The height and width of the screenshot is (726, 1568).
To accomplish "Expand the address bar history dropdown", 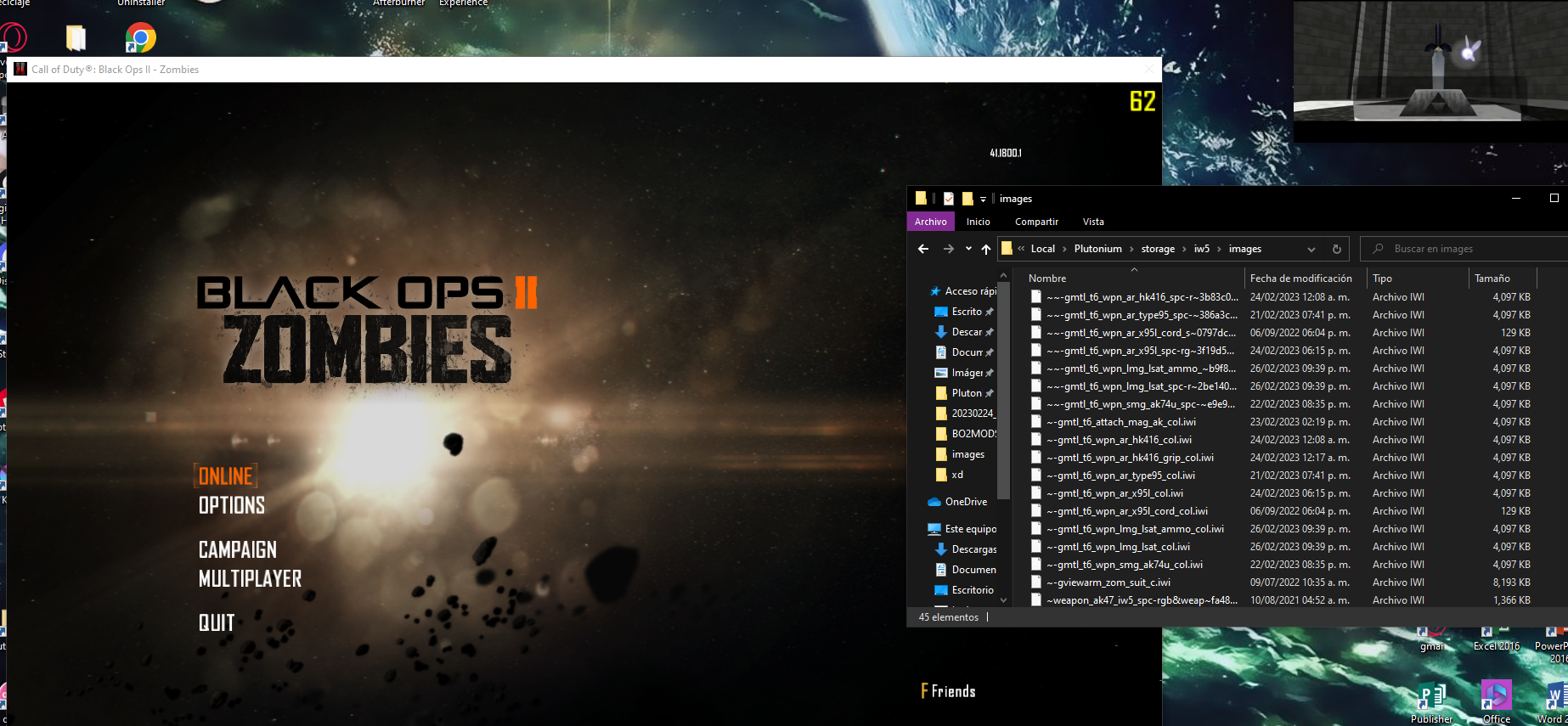I will tap(1311, 249).
